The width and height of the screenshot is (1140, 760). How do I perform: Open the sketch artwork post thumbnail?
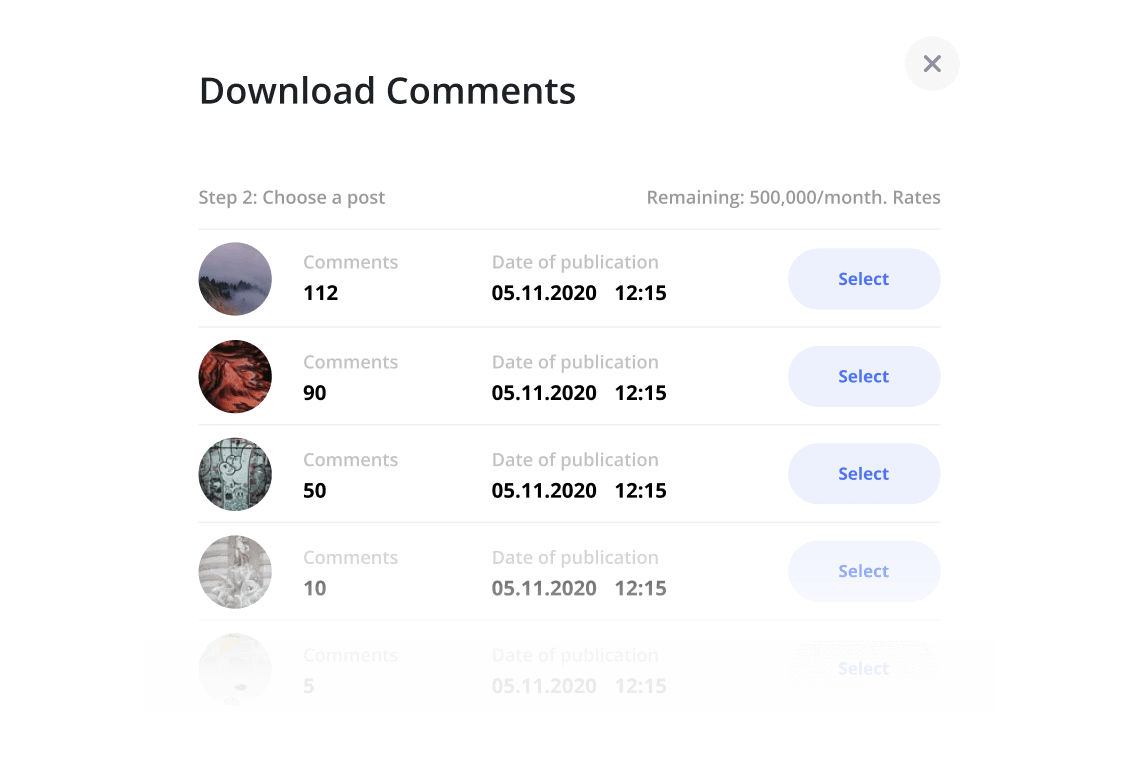[235, 474]
